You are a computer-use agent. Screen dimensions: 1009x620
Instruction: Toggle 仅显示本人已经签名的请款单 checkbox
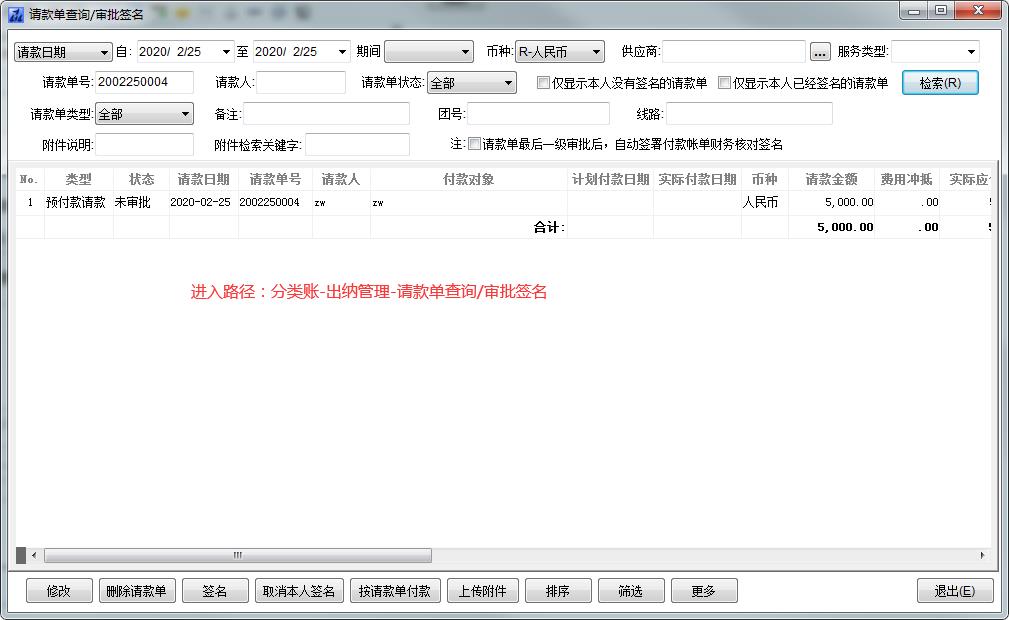725,83
